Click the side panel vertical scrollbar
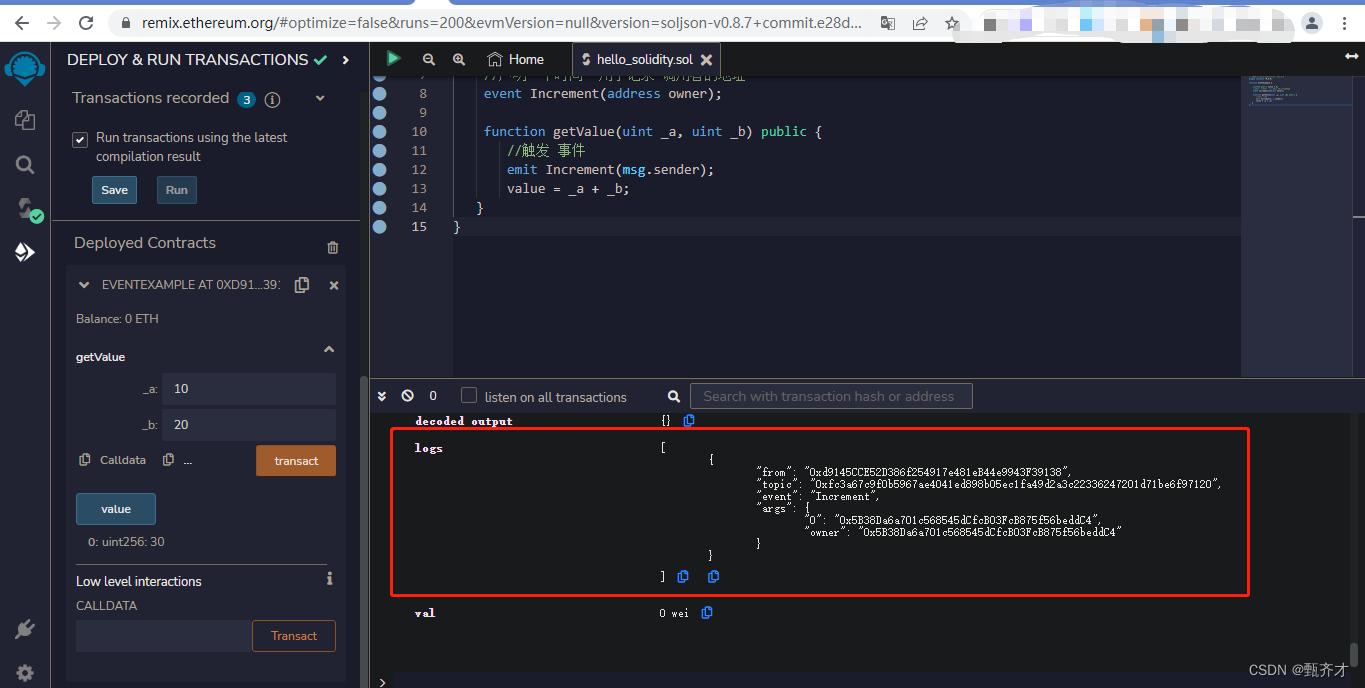This screenshot has width=1365, height=688. click(x=362, y=527)
